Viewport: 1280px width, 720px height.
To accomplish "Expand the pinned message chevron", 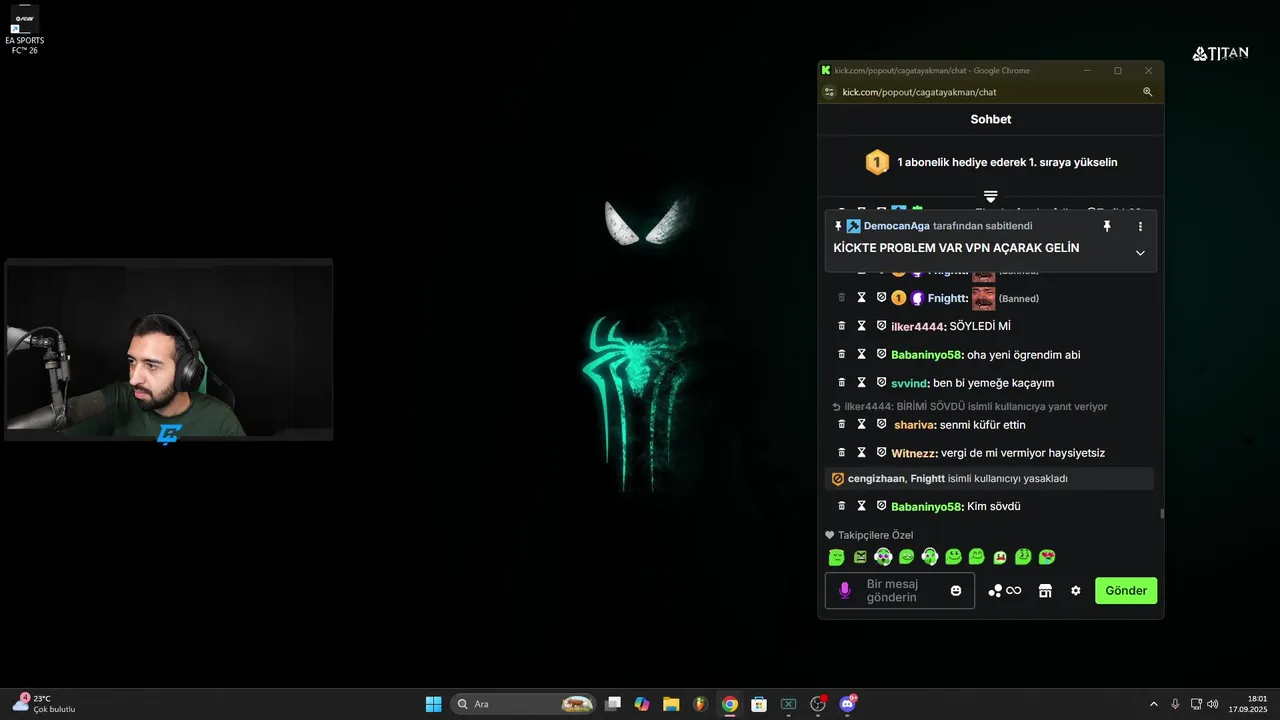I will [x=1140, y=253].
